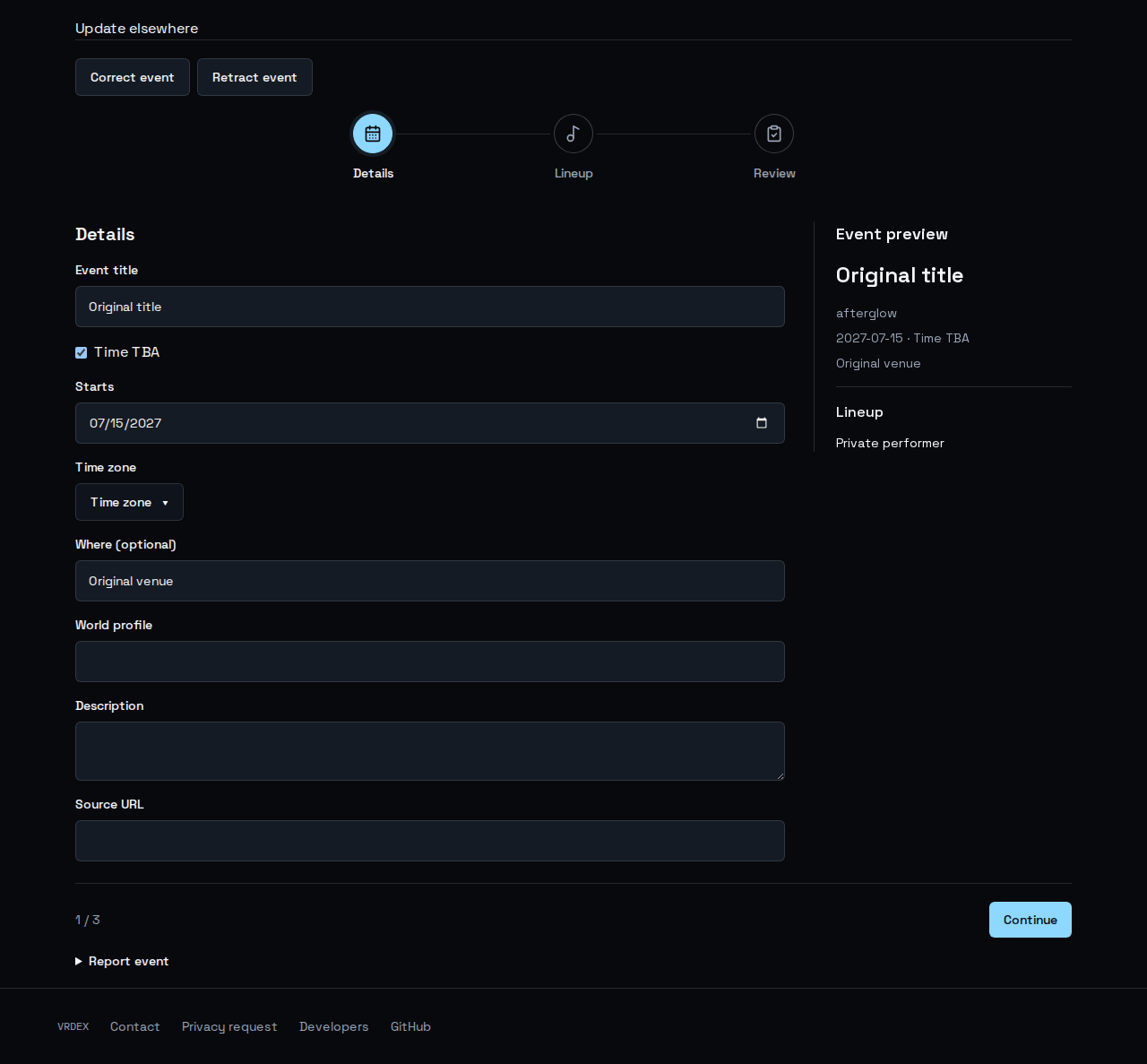Open the Review clipboard step icon
Viewport: 1147px width, 1064px height.
[774, 134]
